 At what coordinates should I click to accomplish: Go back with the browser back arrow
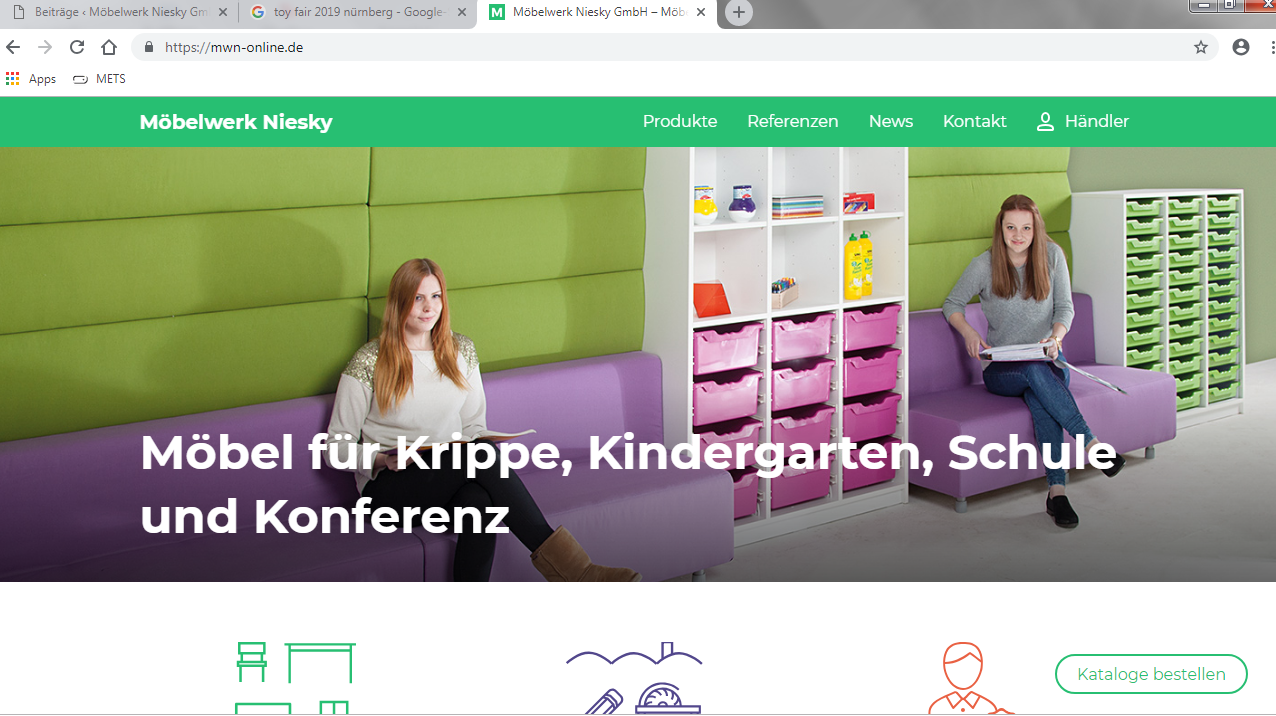pyautogui.click(x=13, y=47)
